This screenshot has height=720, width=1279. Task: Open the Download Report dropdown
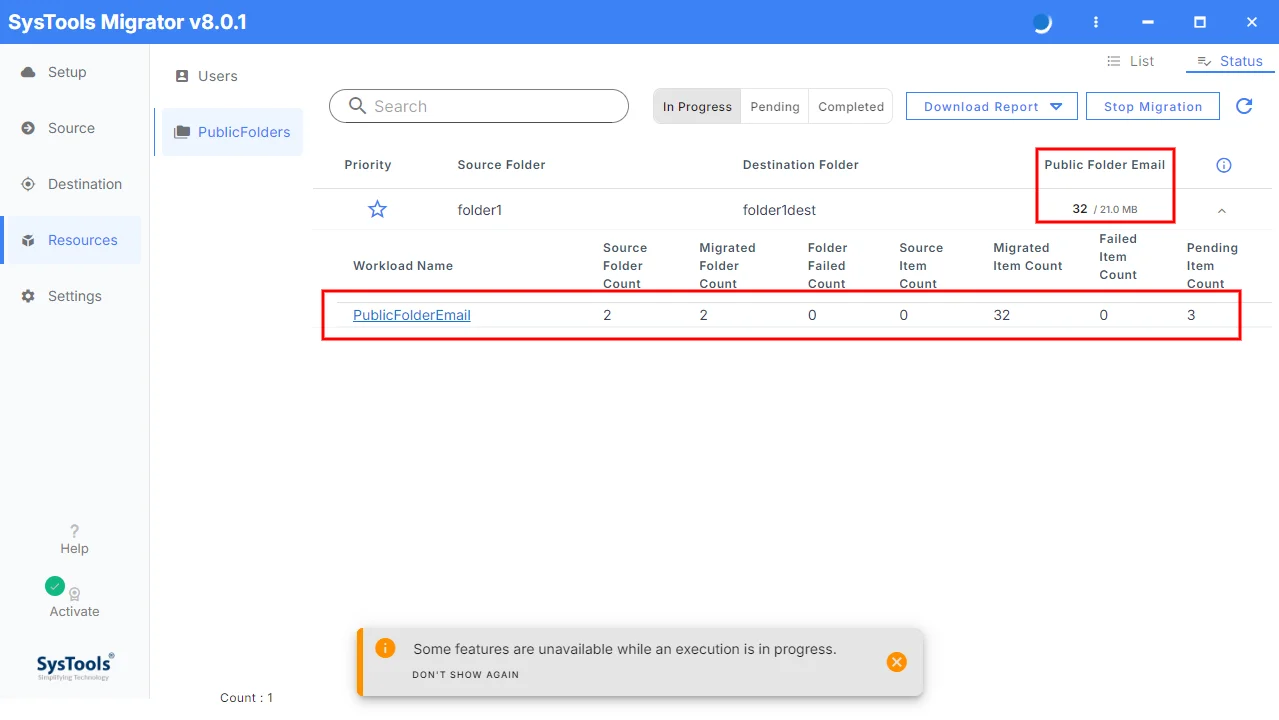coord(991,106)
